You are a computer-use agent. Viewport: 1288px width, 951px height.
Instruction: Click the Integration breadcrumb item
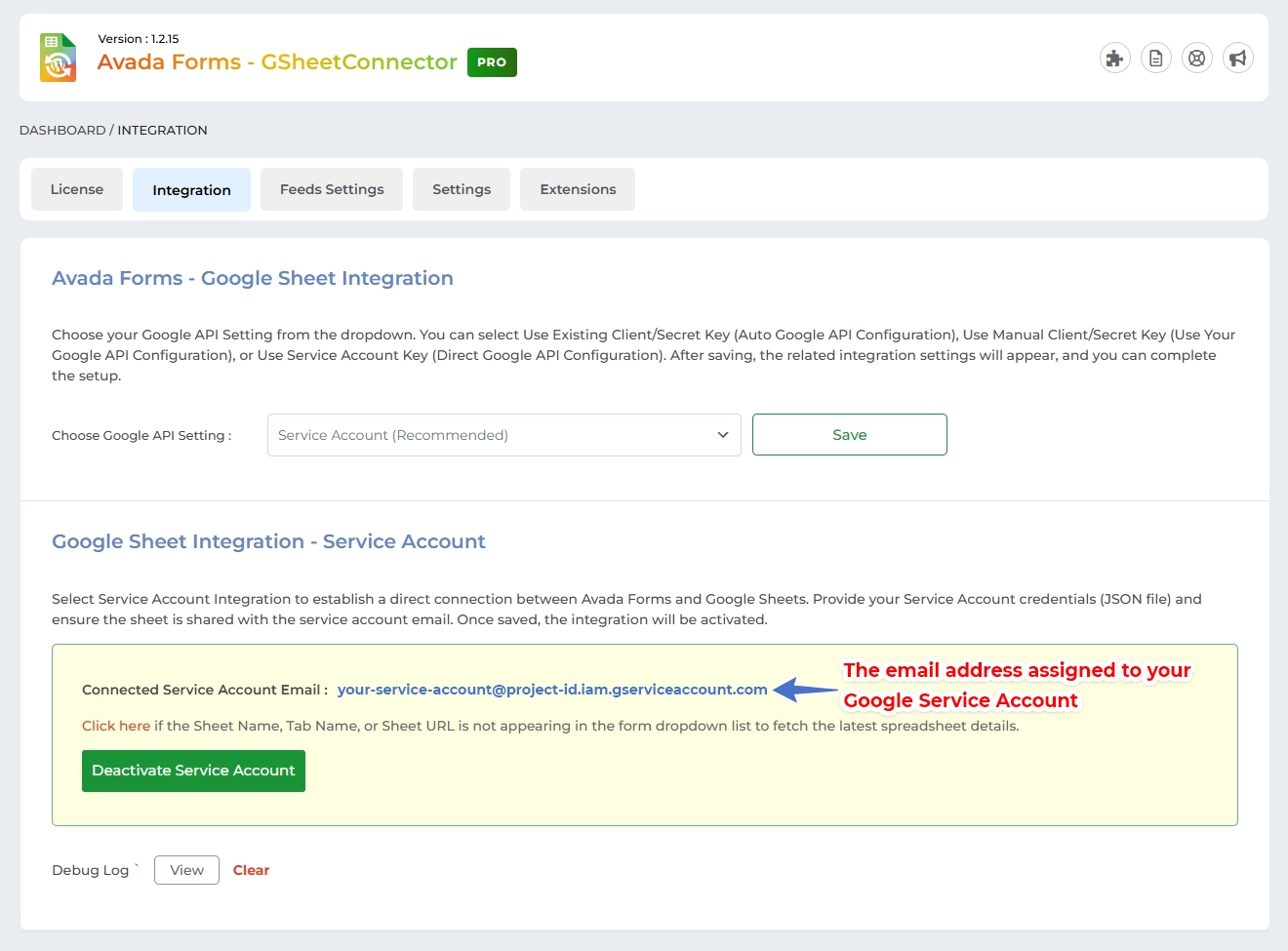162,130
